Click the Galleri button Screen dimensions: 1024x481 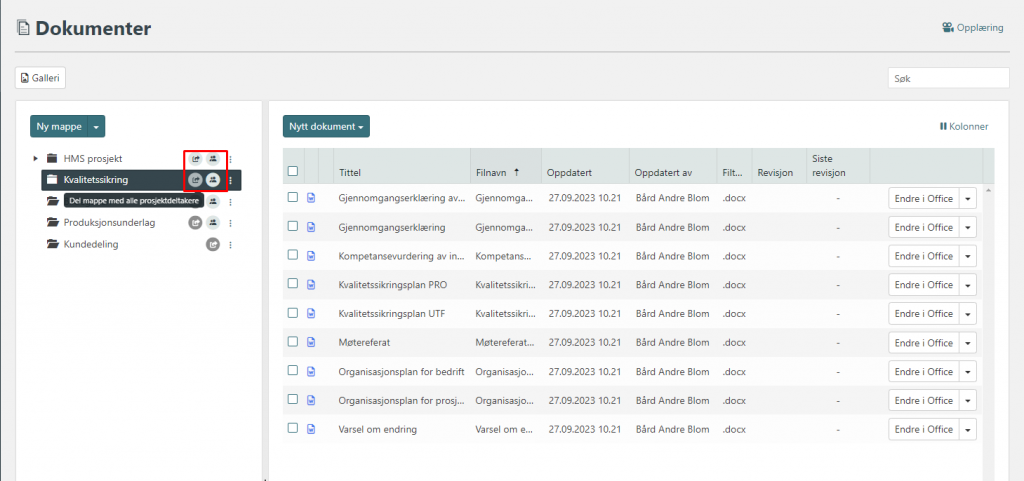pos(40,78)
